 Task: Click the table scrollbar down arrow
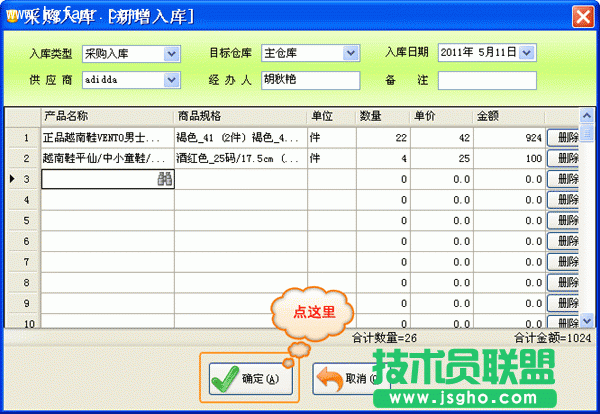(587, 320)
